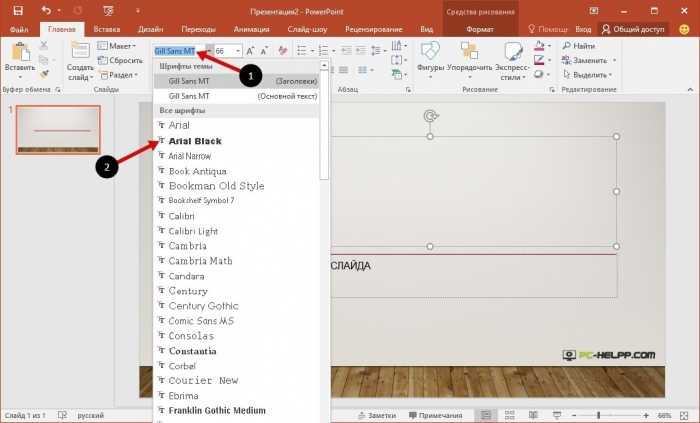Toggle the Notes (Заметки) pane
Viewport: 700px width, 423px height.
pos(377,415)
